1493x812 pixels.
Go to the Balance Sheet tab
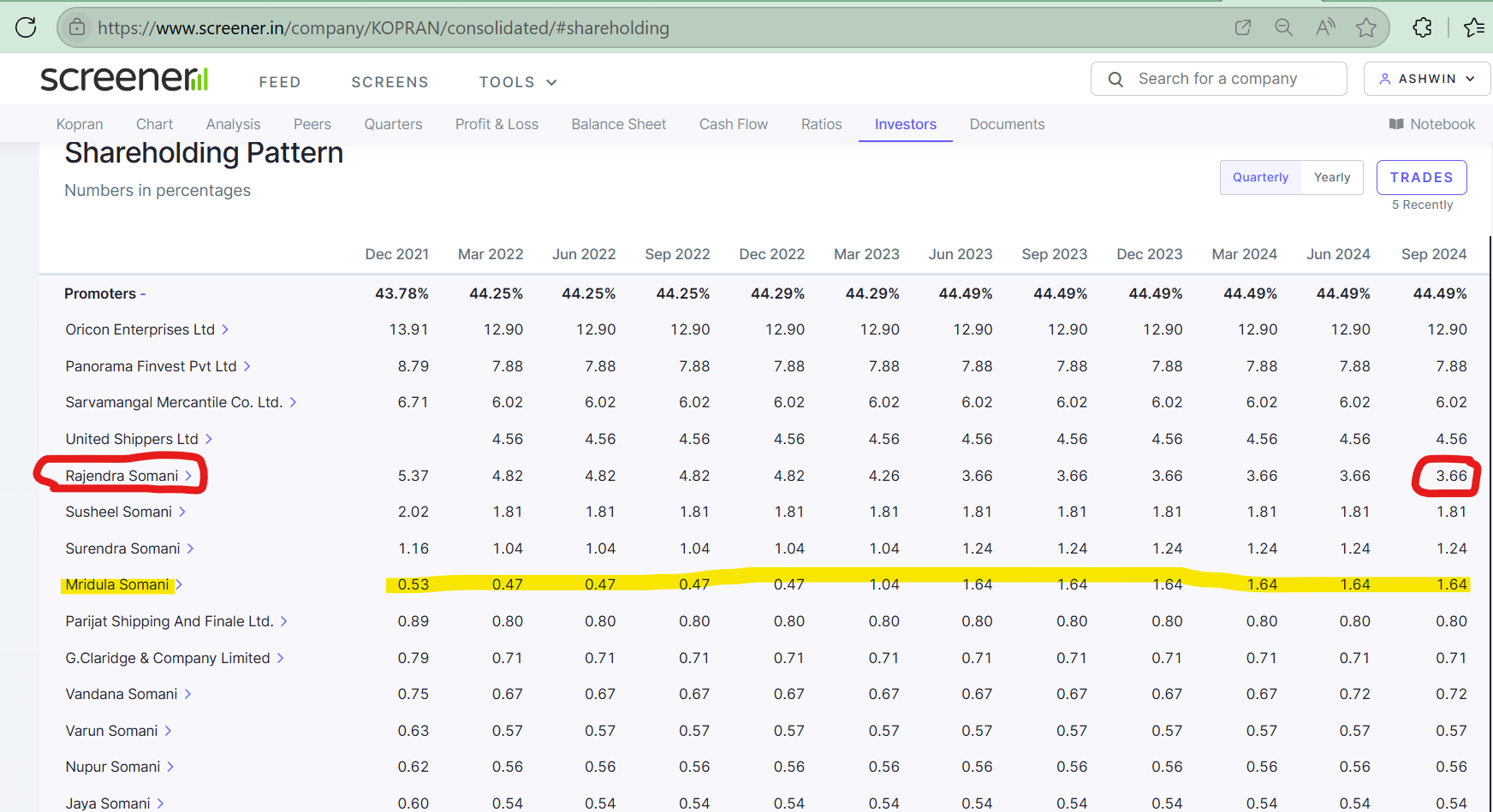[x=618, y=124]
